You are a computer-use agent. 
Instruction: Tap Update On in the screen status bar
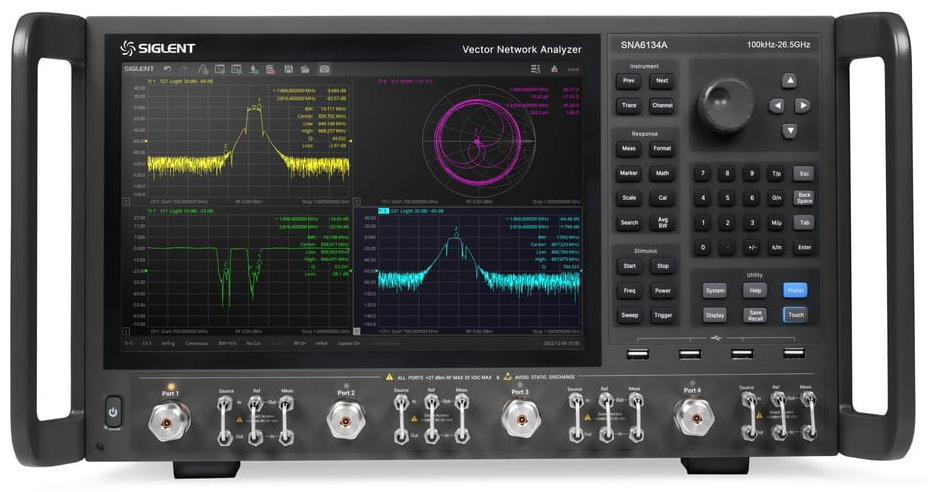(349, 343)
